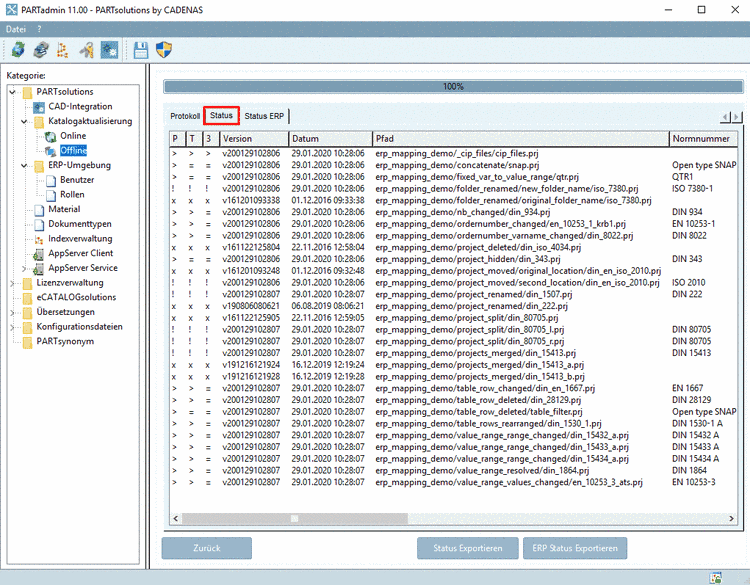The width and height of the screenshot is (750, 585).
Task: Click the PARTsynonym folder icon
Action: (27, 342)
